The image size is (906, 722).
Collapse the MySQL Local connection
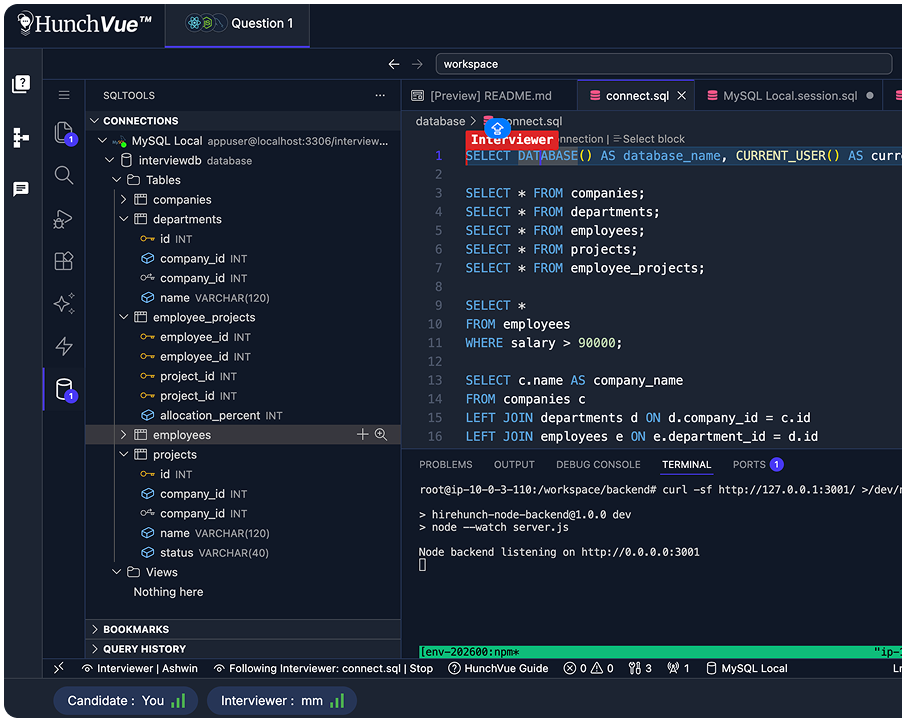click(x=102, y=140)
